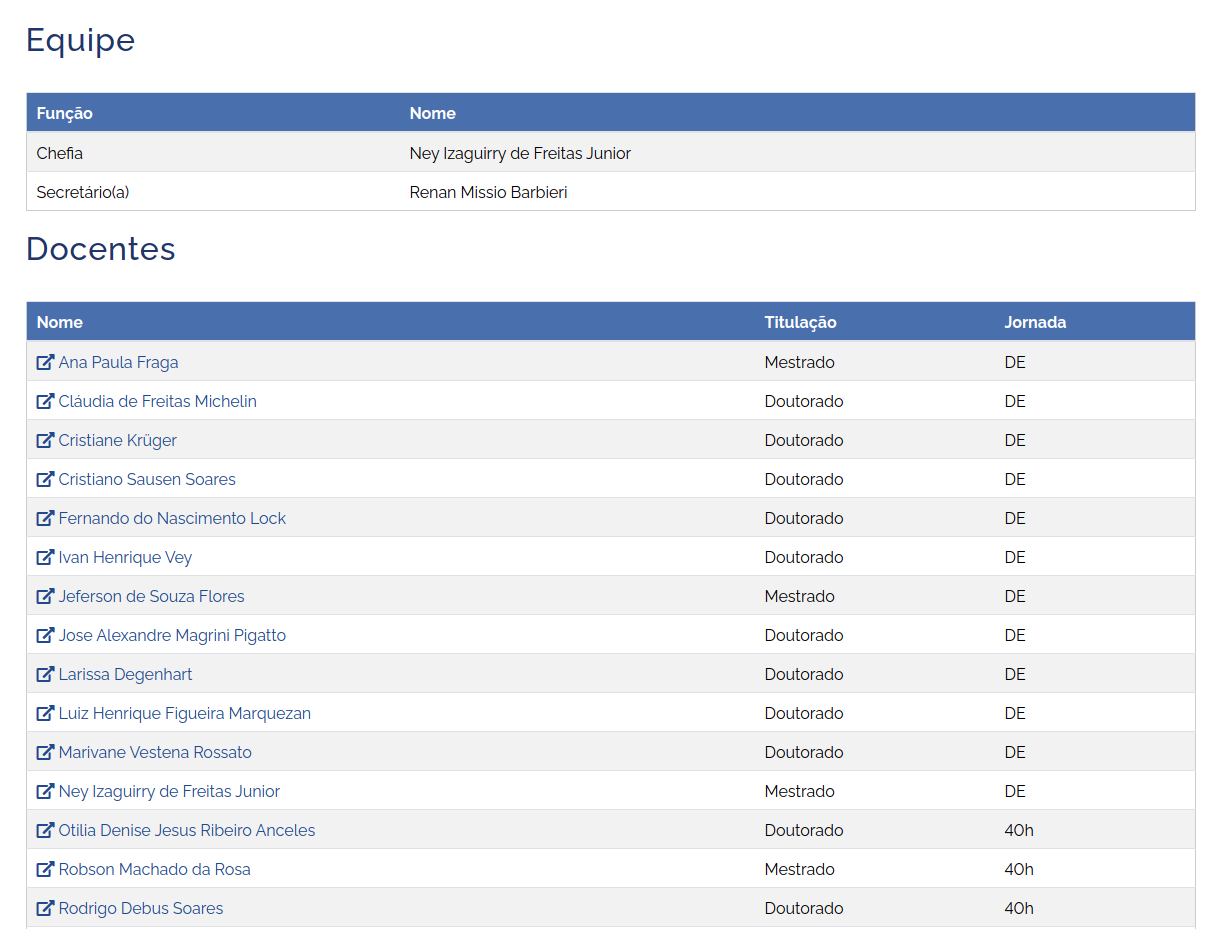Go to Luiz Henrique Figueira Marquezan's page

tap(184, 713)
